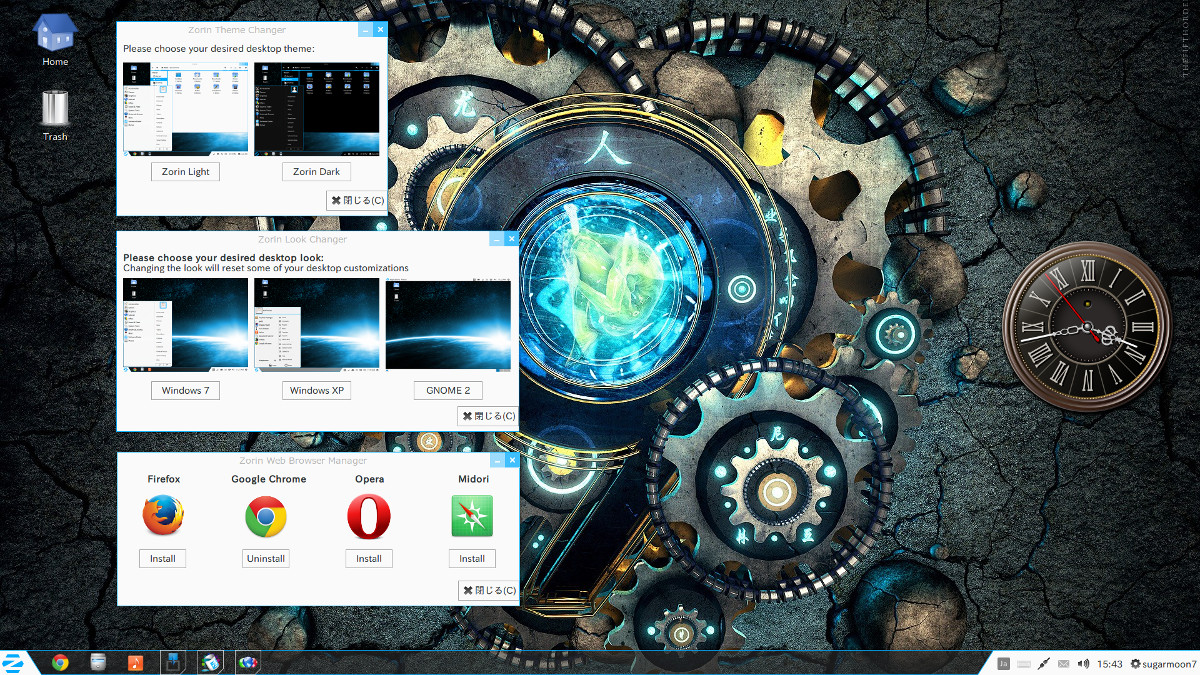The image size is (1200, 675).
Task: Choose the Windows 7 desktop look
Action: (x=185, y=391)
